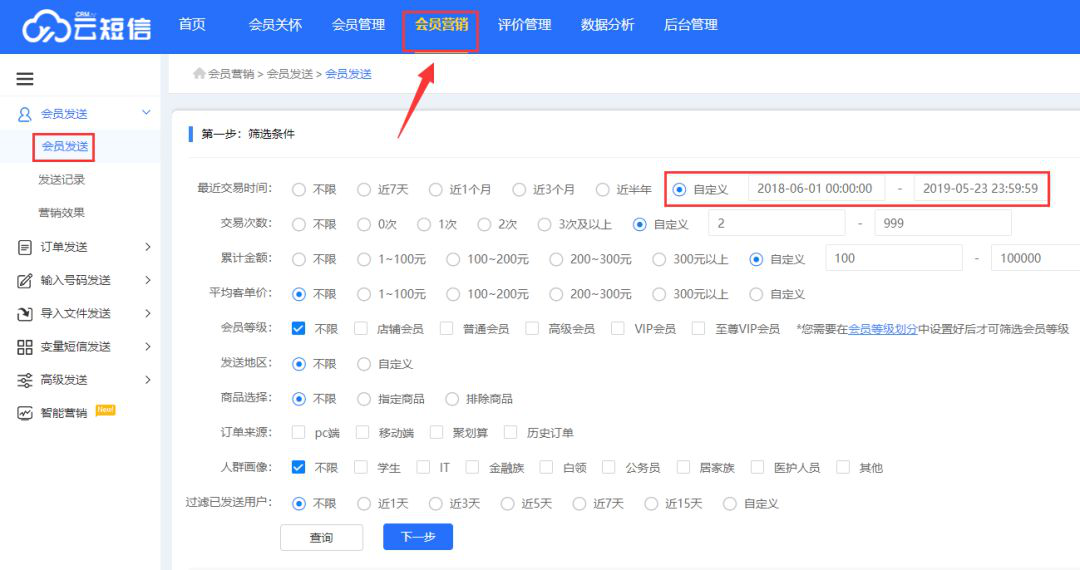Click the 变量短信发送 grid icon
The height and width of the screenshot is (570, 1080).
(25, 347)
